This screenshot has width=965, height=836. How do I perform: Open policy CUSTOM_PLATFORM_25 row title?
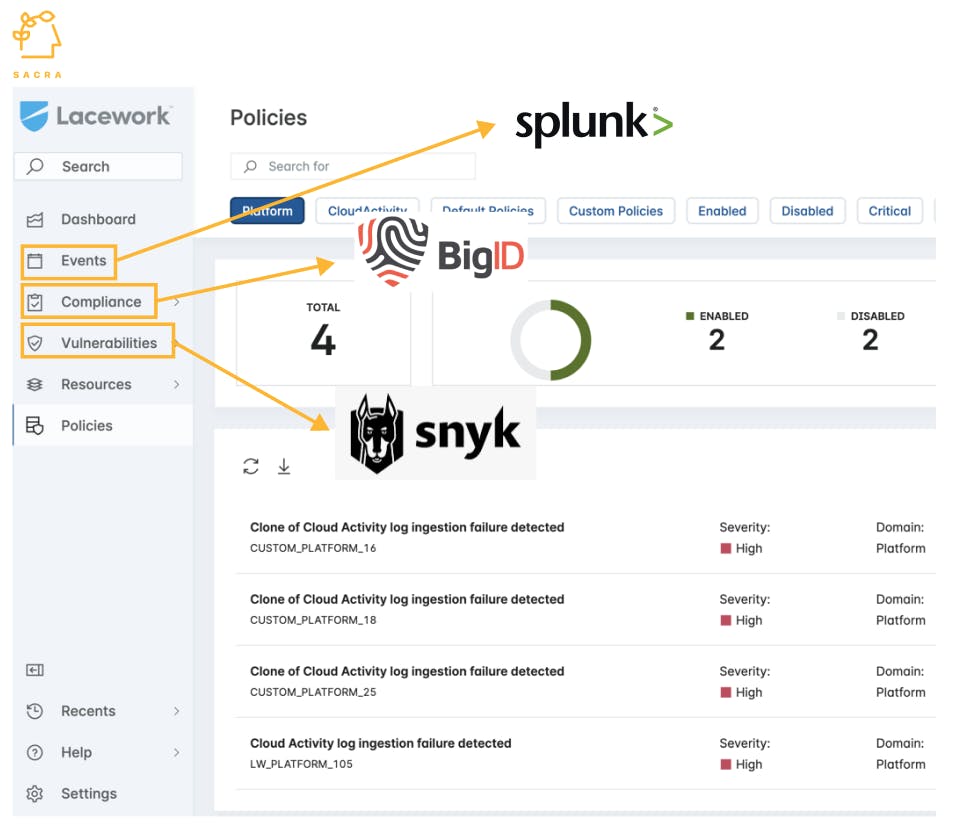407,672
